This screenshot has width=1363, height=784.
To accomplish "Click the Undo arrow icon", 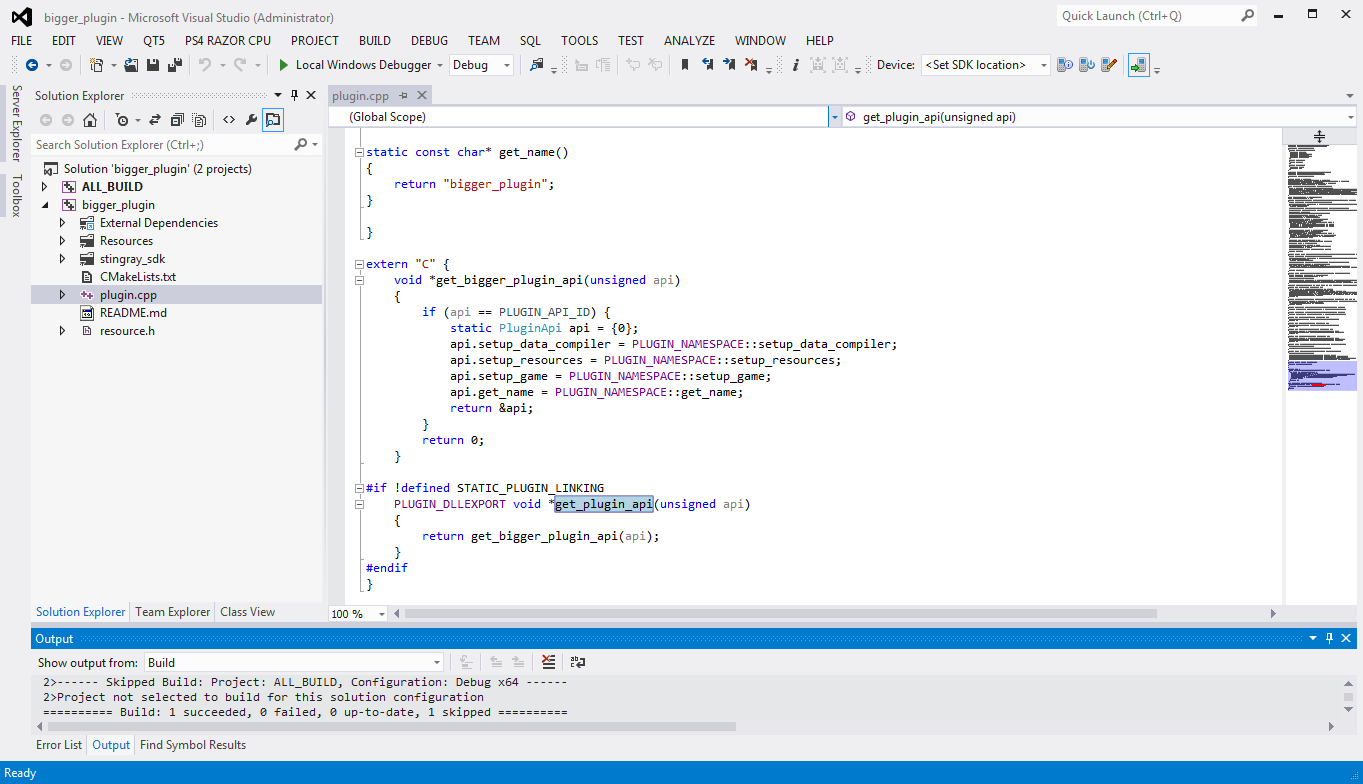I will 205,65.
